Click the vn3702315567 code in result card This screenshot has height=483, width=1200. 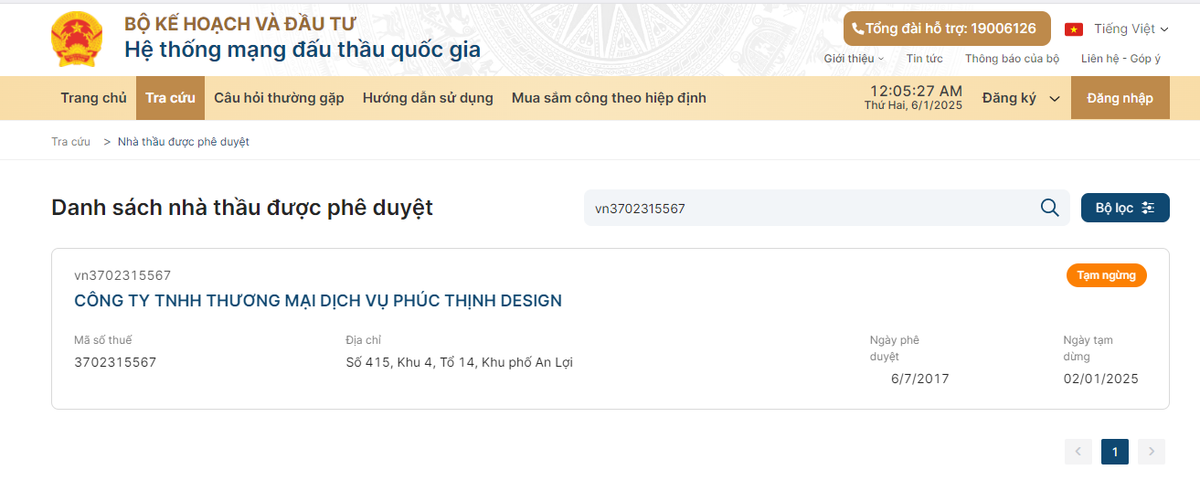click(123, 275)
